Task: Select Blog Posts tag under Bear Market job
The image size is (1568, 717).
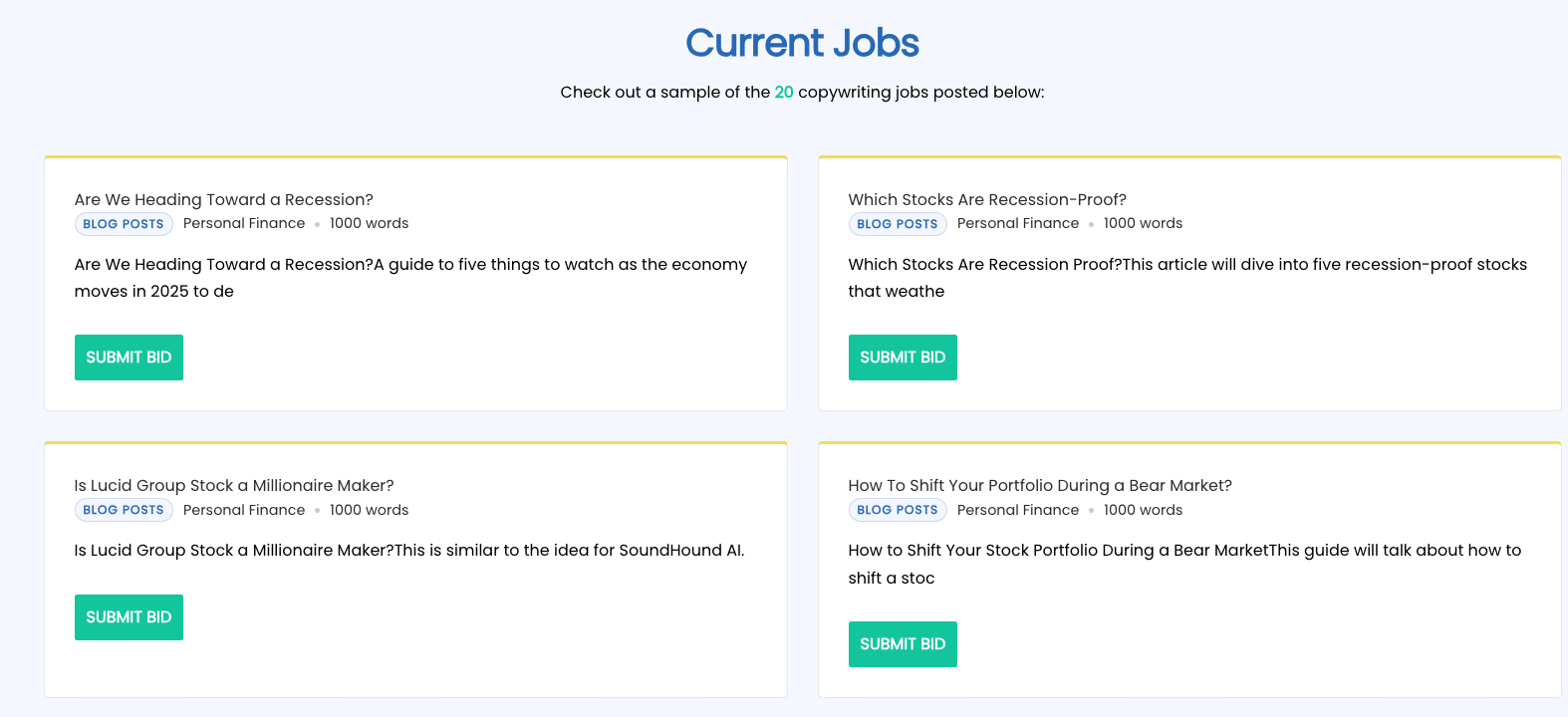Action: coord(897,510)
